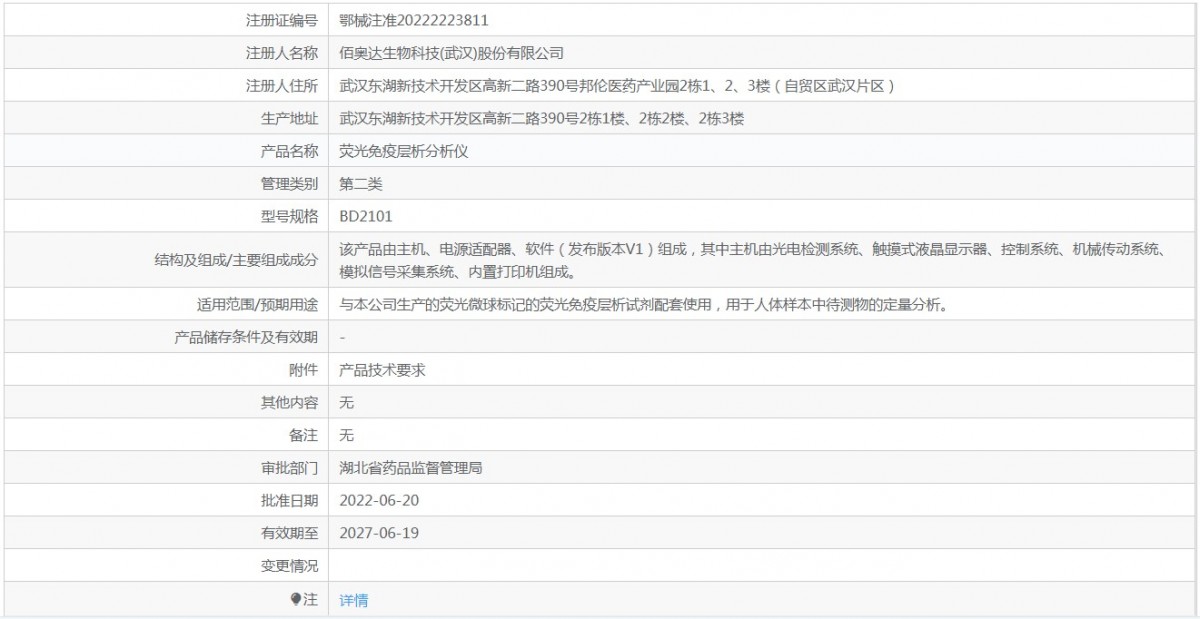Click the 产品储存条件及有效期 label
Screen dimensions: 1200x619
246,337
